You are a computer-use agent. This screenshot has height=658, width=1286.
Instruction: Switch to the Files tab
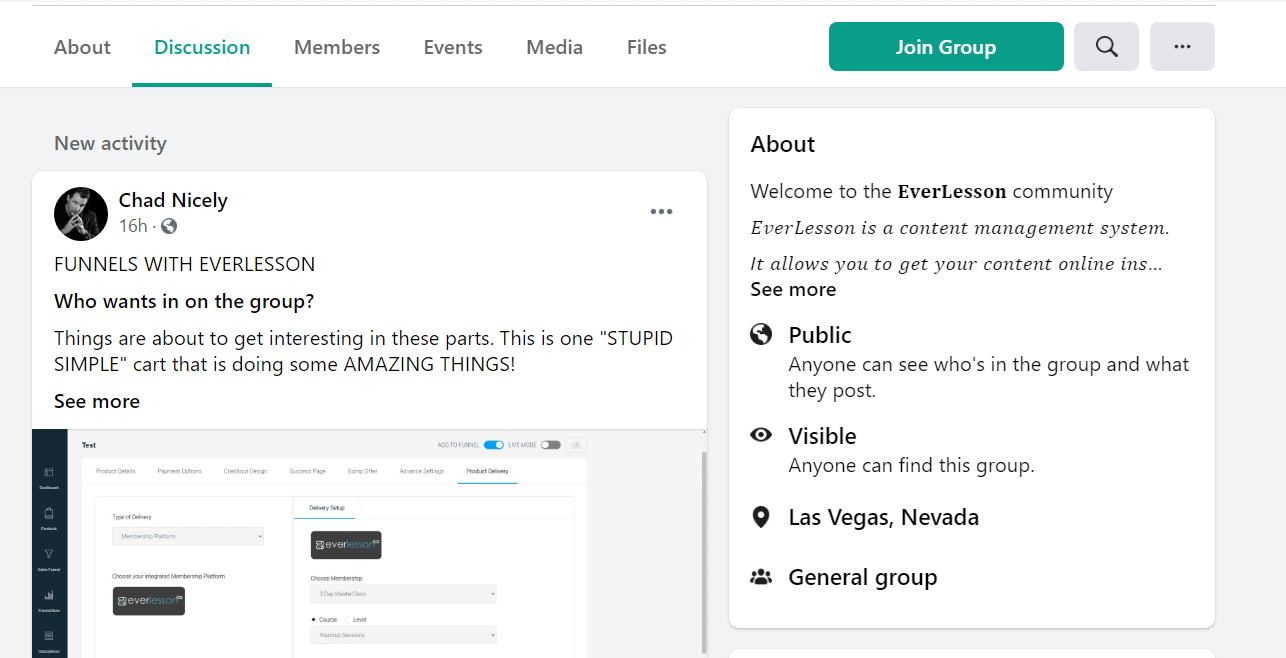(647, 47)
